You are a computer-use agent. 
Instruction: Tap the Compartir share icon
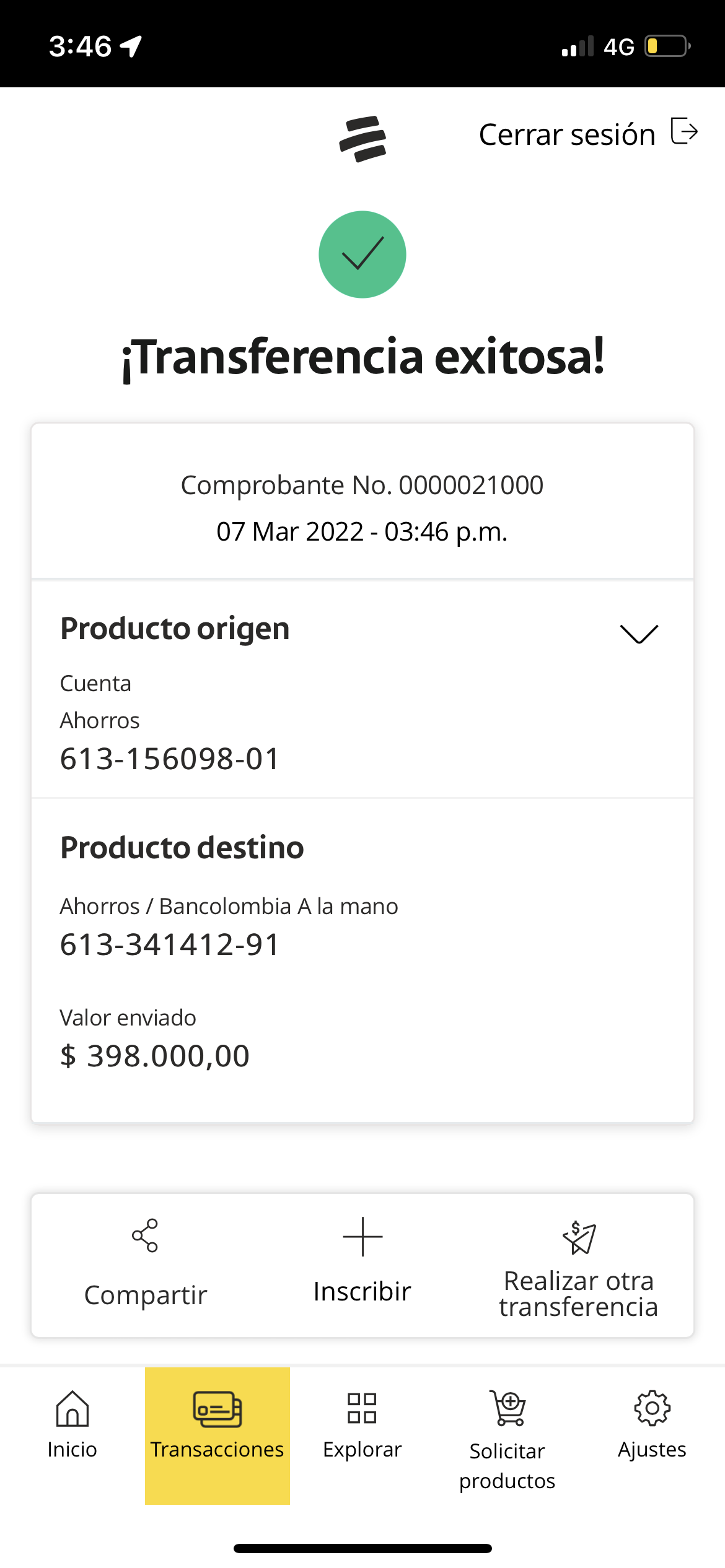(x=145, y=1235)
